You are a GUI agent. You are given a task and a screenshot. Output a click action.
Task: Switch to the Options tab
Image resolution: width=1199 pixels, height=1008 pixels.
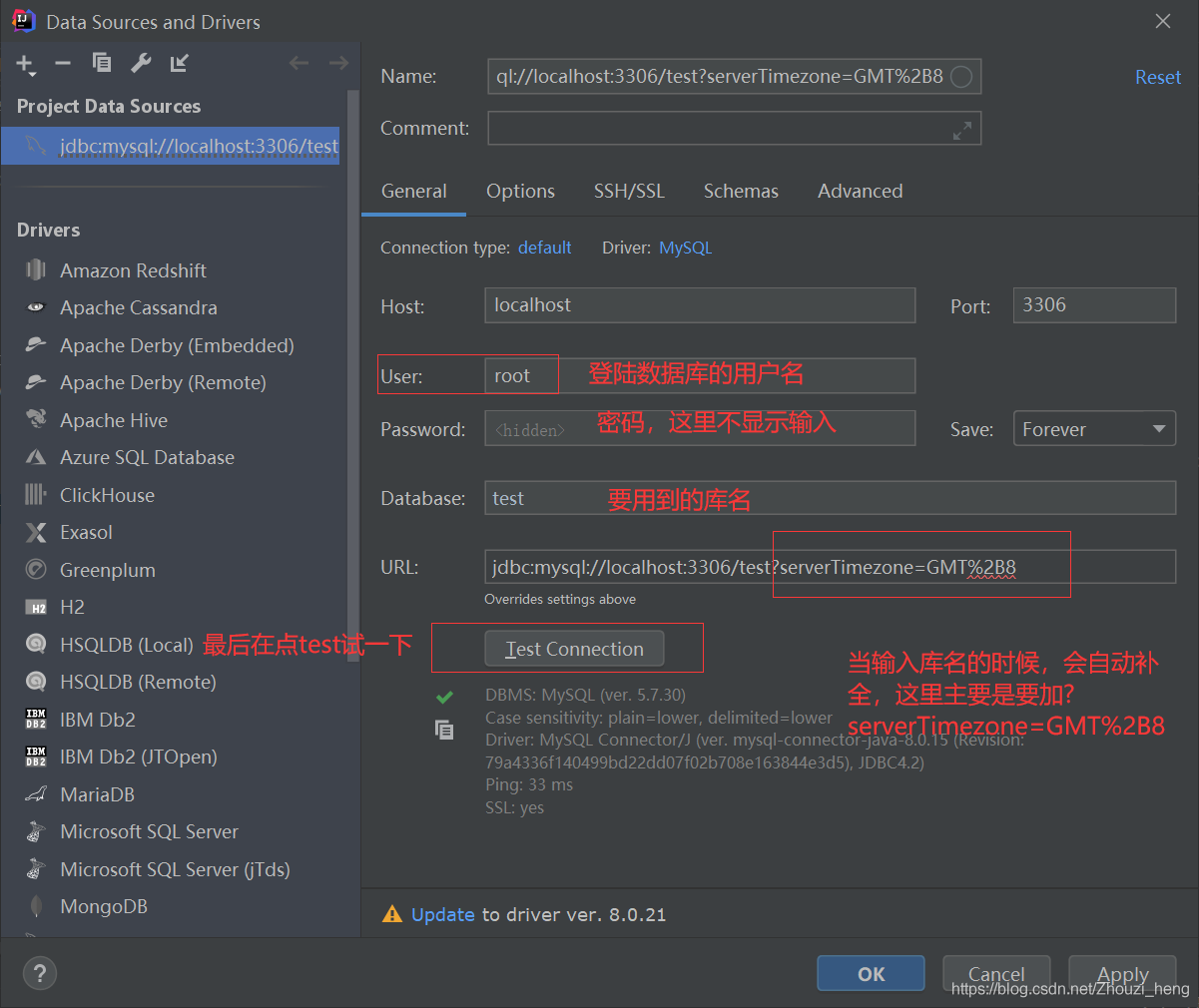point(520,191)
